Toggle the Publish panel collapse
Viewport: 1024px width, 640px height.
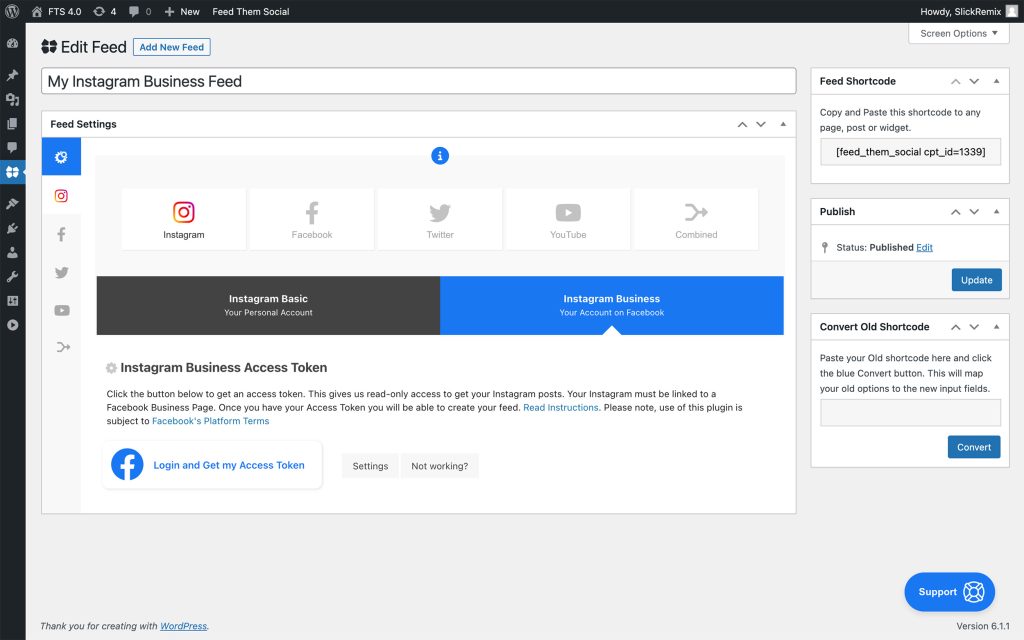tap(997, 212)
